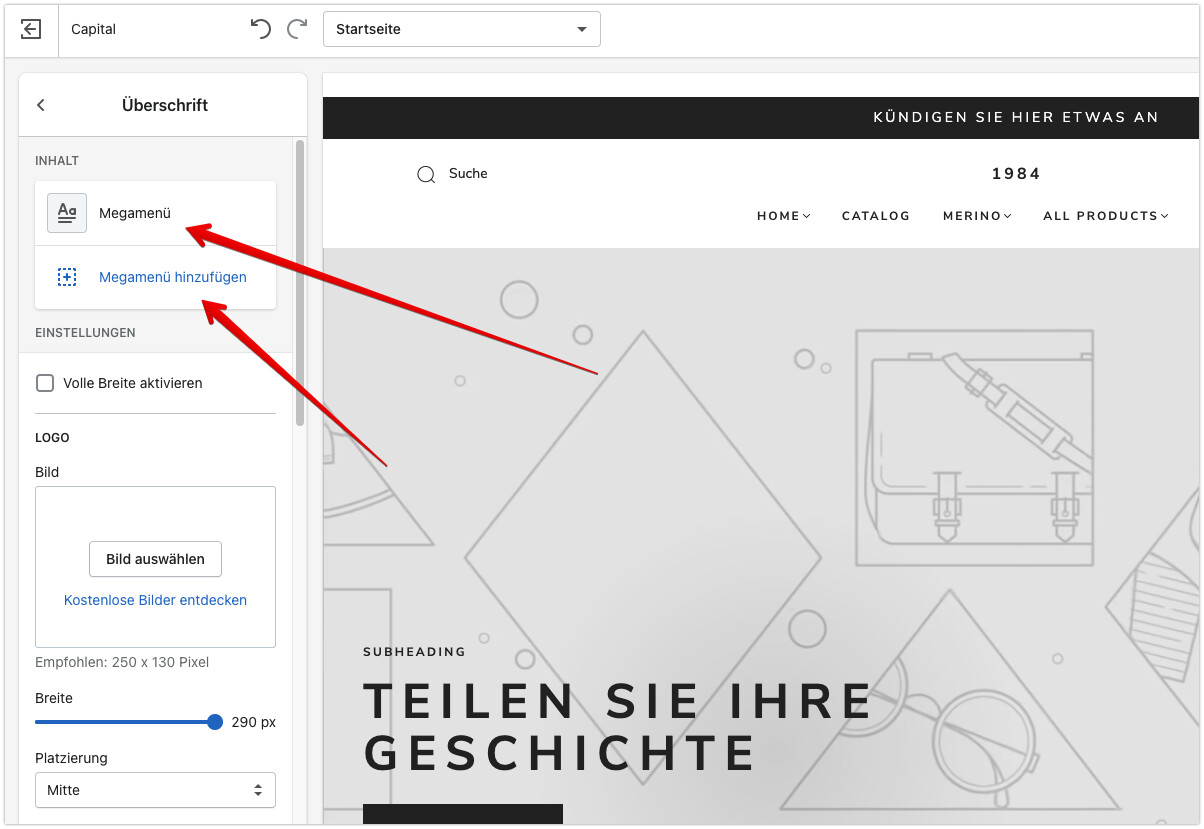
Task: Click the sidebar vertical scrollbar
Action: (300, 283)
